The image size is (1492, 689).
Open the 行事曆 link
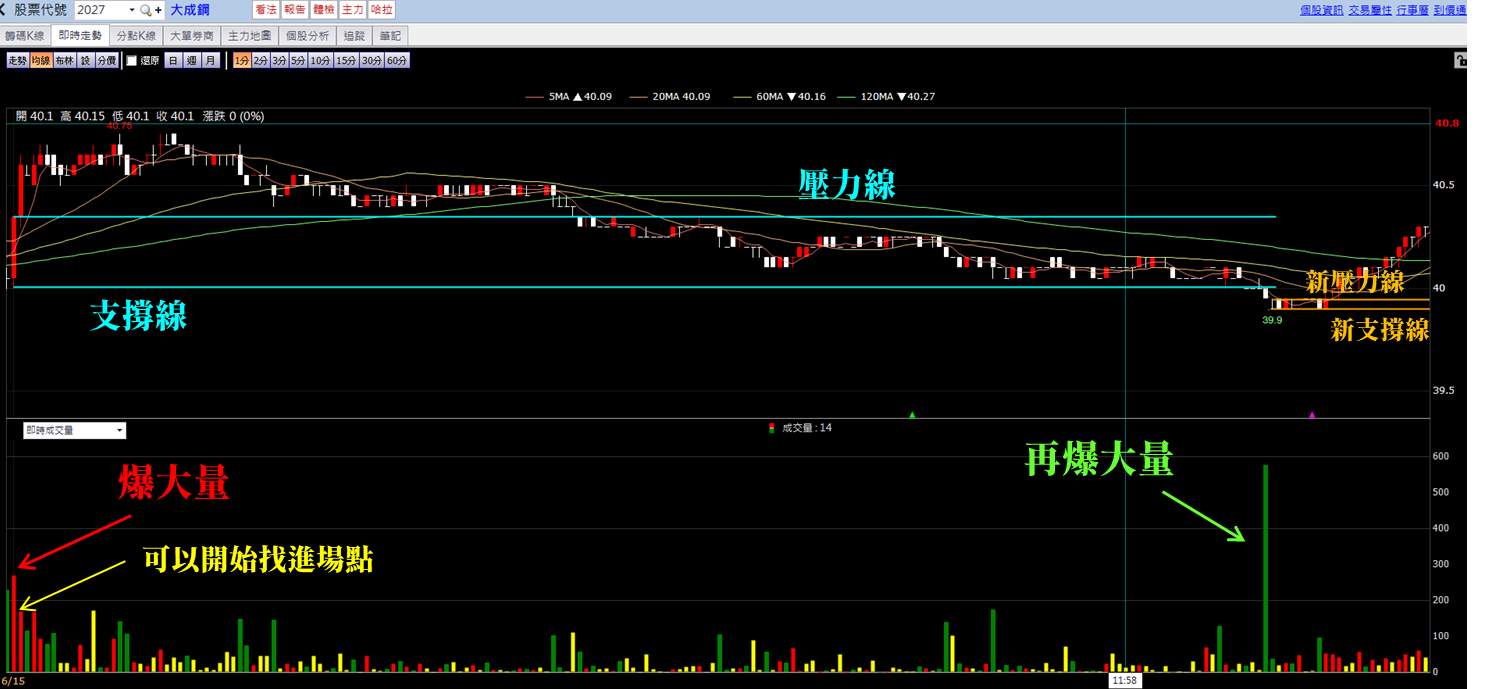click(1412, 9)
